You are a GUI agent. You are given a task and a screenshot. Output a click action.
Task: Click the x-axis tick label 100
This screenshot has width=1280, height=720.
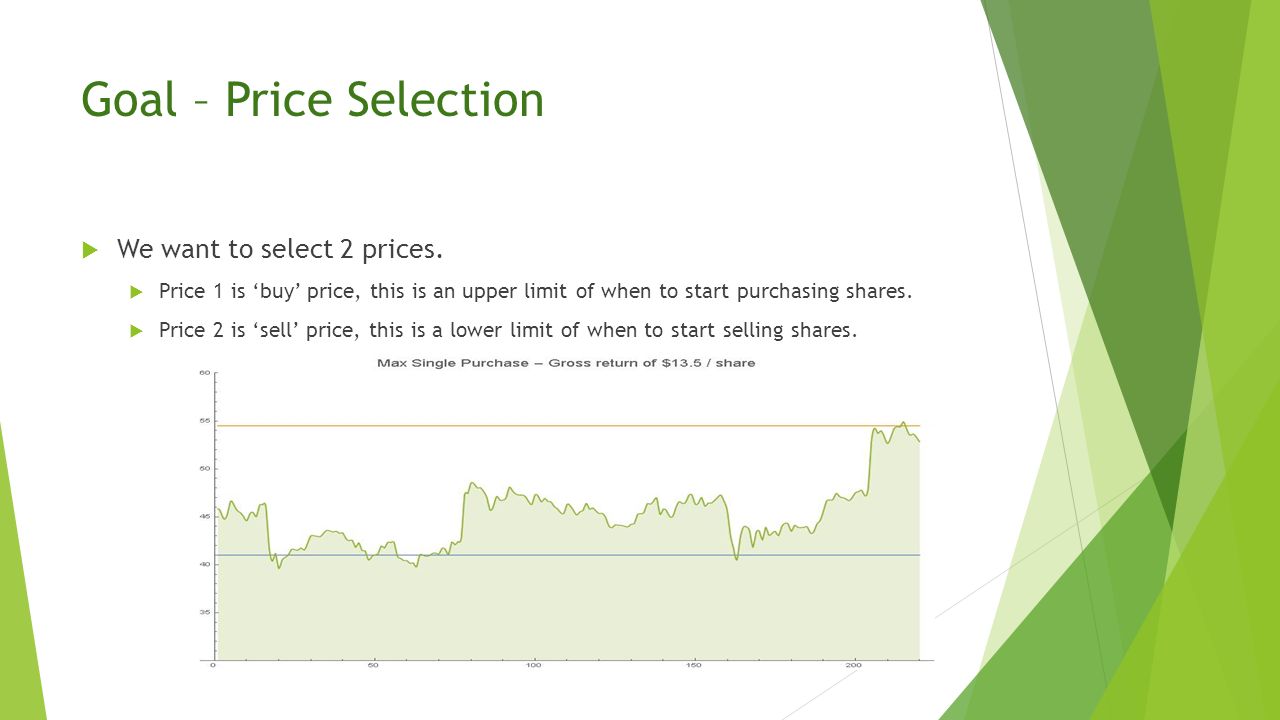coord(533,665)
